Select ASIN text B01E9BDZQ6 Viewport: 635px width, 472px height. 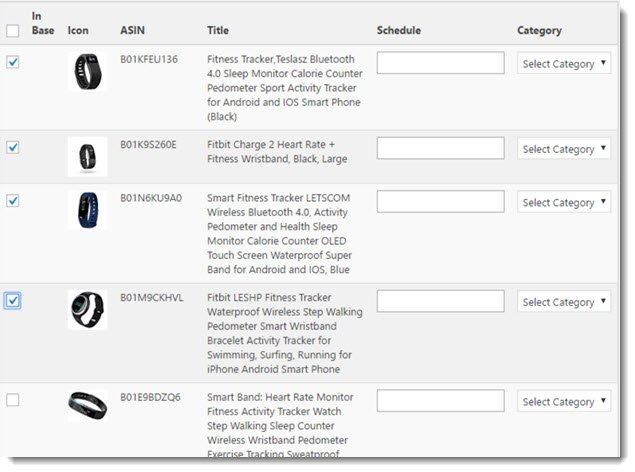[150, 397]
